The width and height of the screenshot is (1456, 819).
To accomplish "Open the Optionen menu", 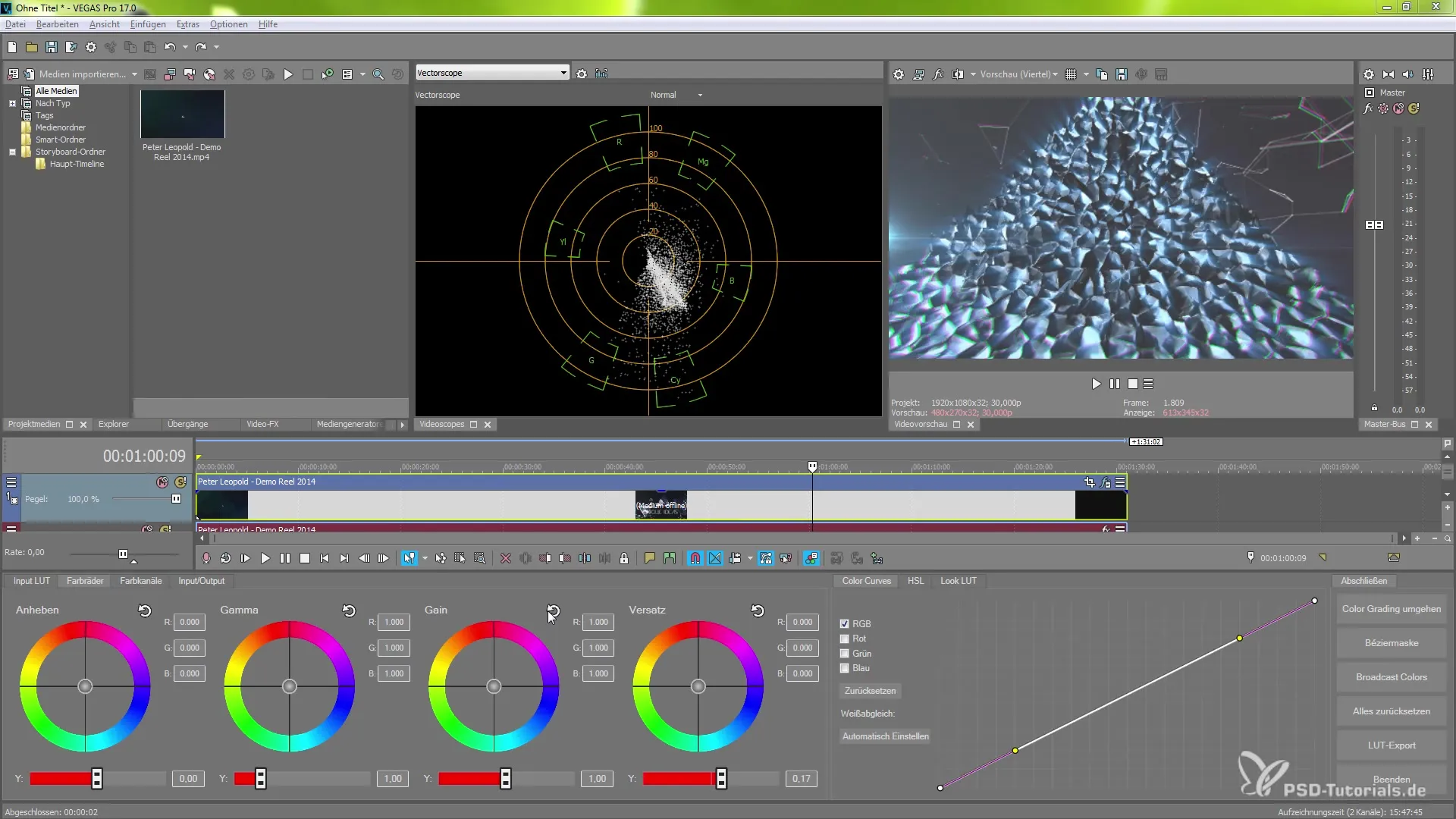I will (228, 24).
